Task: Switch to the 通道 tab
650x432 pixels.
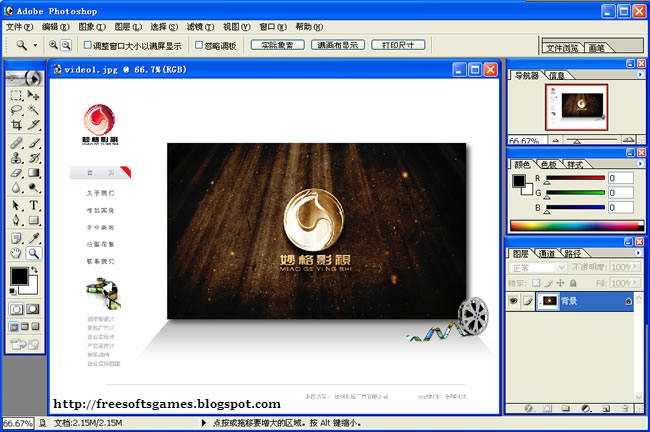Action: 547,254
